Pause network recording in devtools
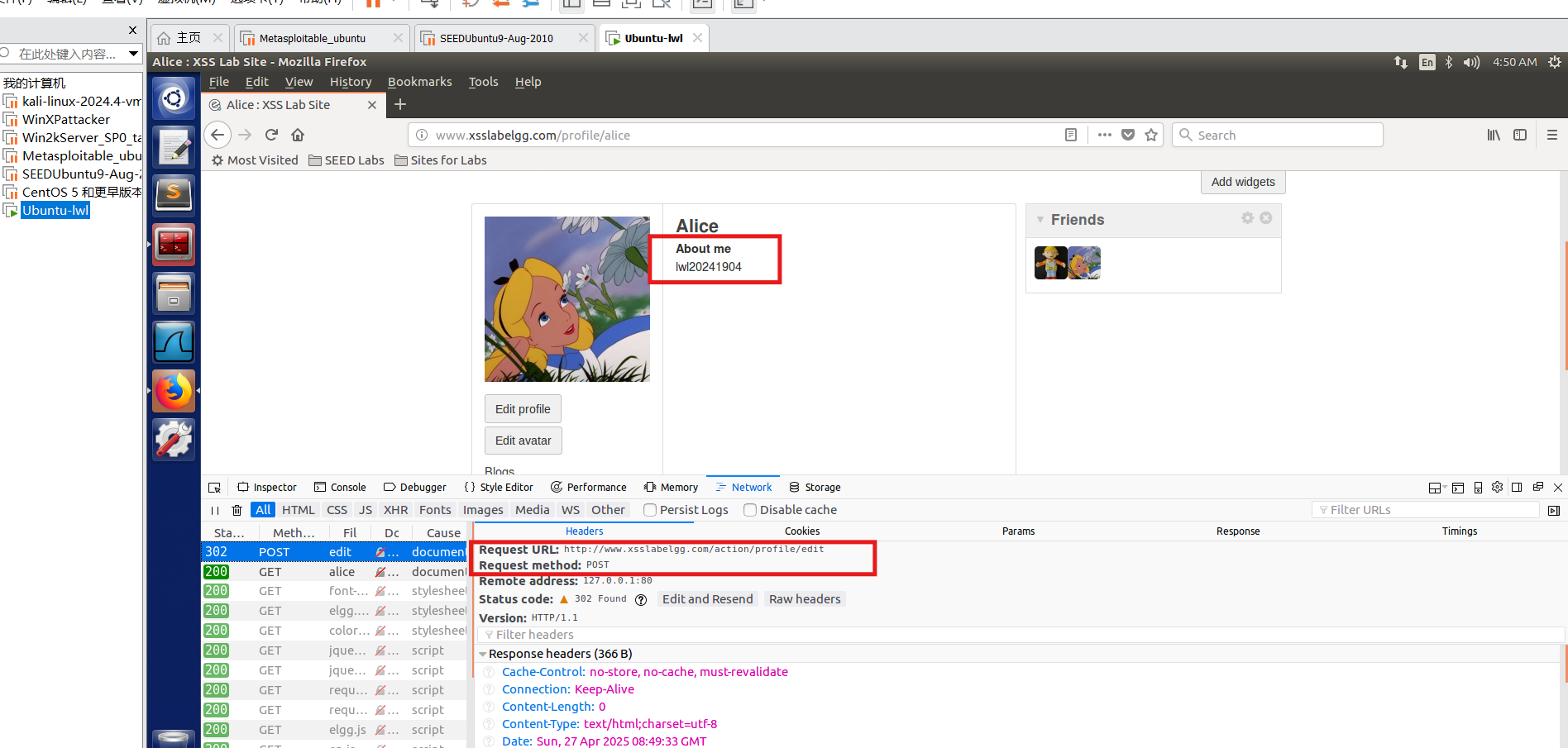The image size is (1568, 748). 215,510
